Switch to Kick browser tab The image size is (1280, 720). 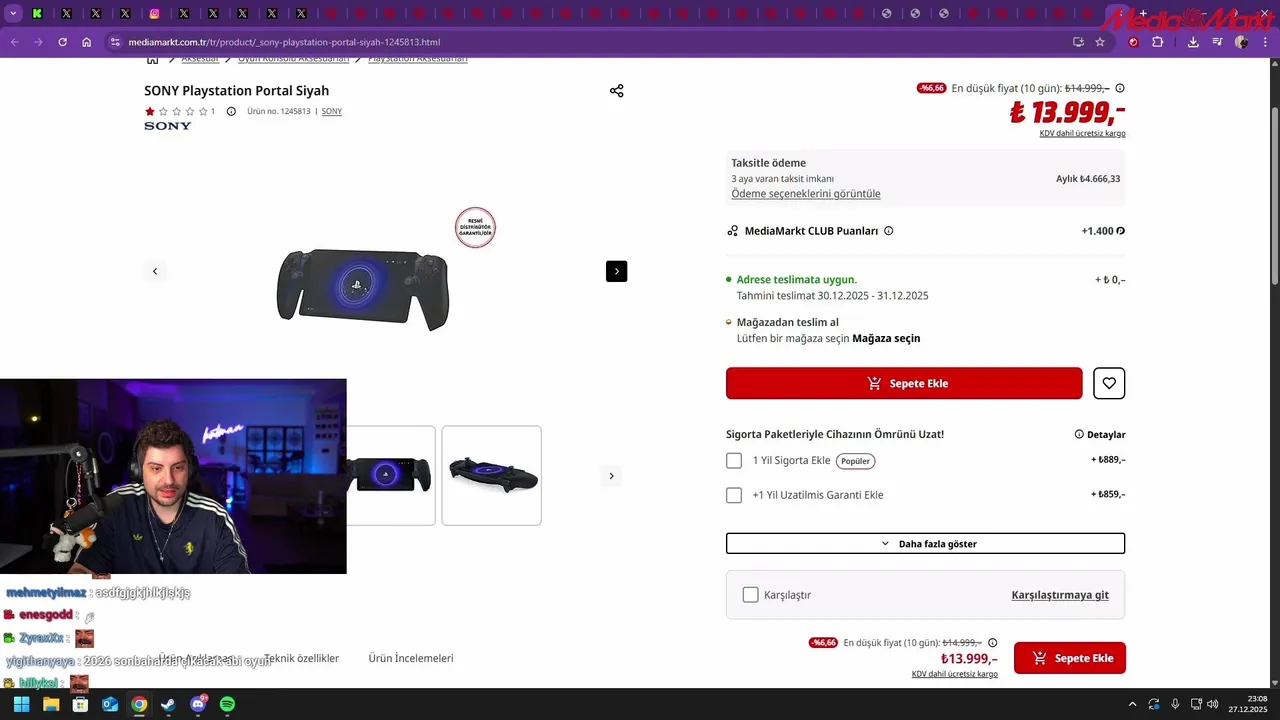(x=37, y=14)
